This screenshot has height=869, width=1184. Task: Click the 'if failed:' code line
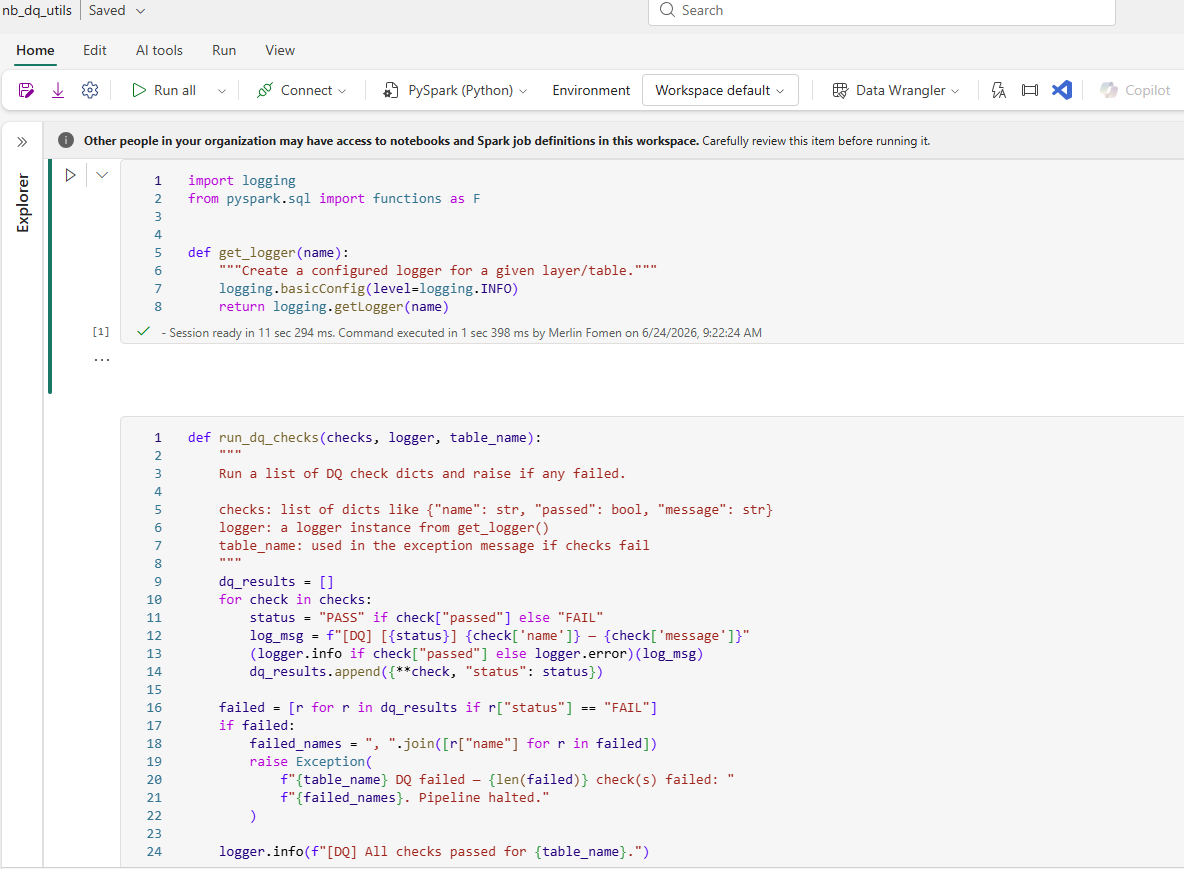257,726
